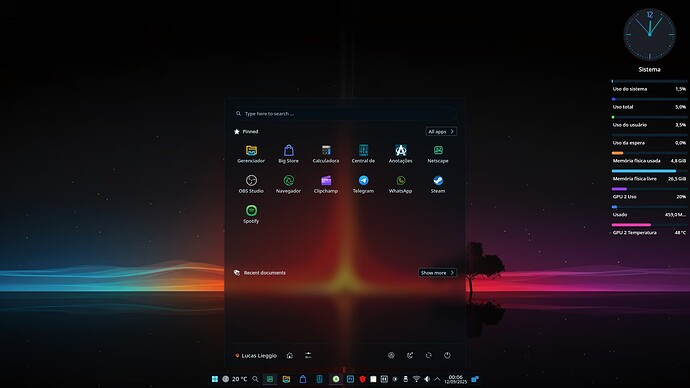Click the Recent documents heading
The width and height of the screenshot is (690, 388).
tap(264, 273)
